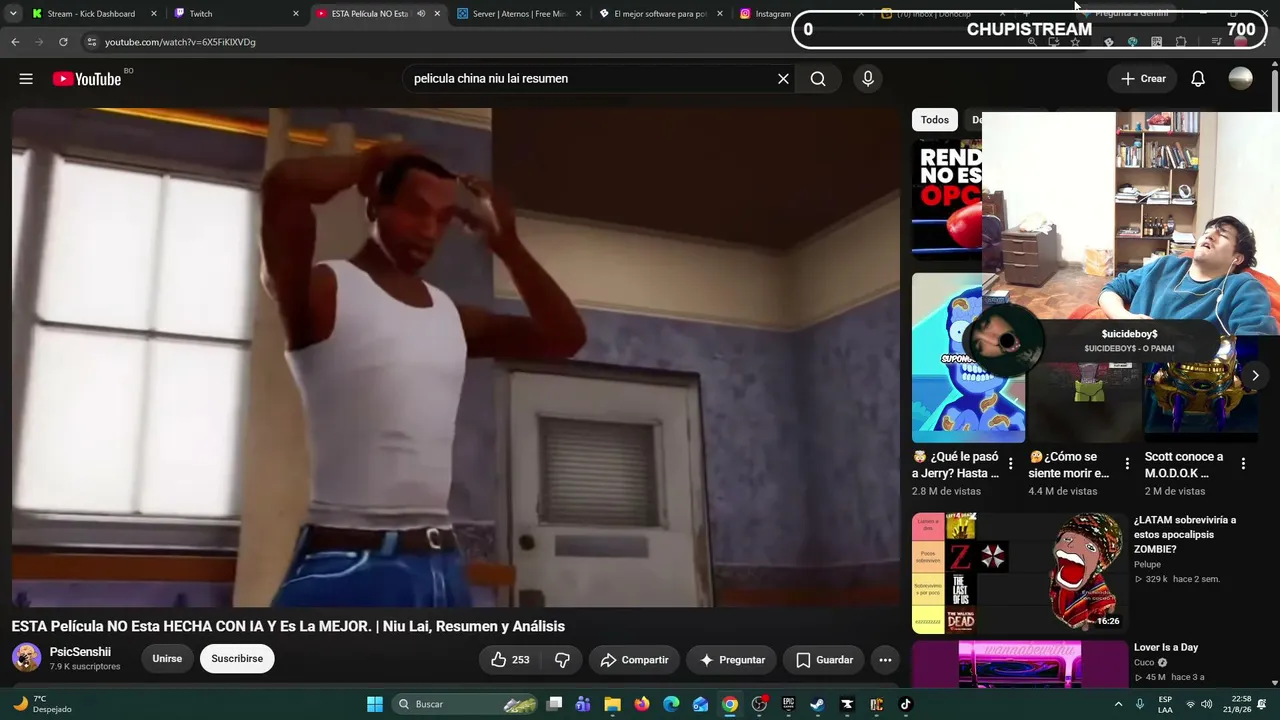
Task: Open the Pelupe channel link
Action: point(1147,565)
